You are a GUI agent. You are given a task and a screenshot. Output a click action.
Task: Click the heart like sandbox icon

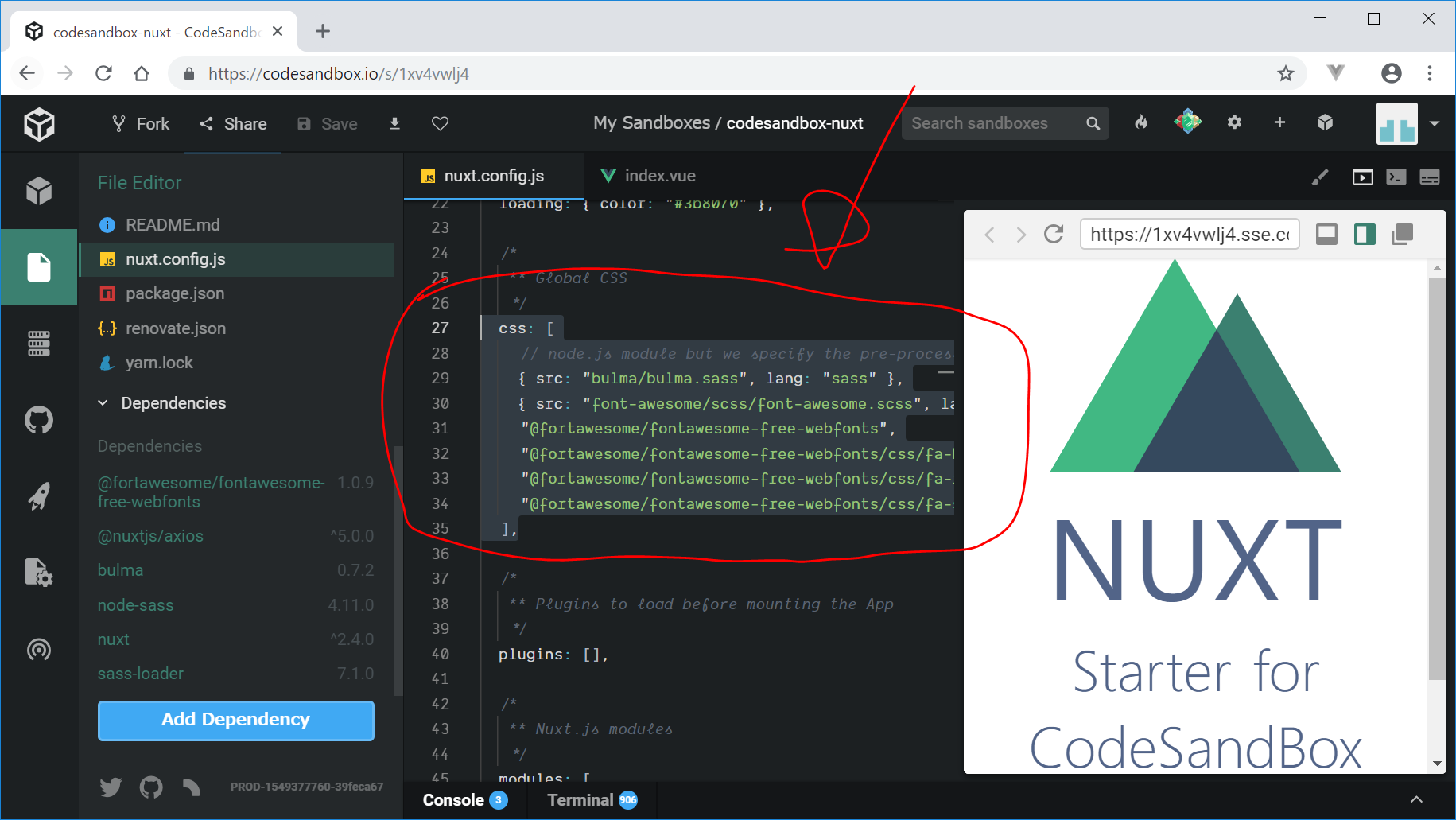440,123
